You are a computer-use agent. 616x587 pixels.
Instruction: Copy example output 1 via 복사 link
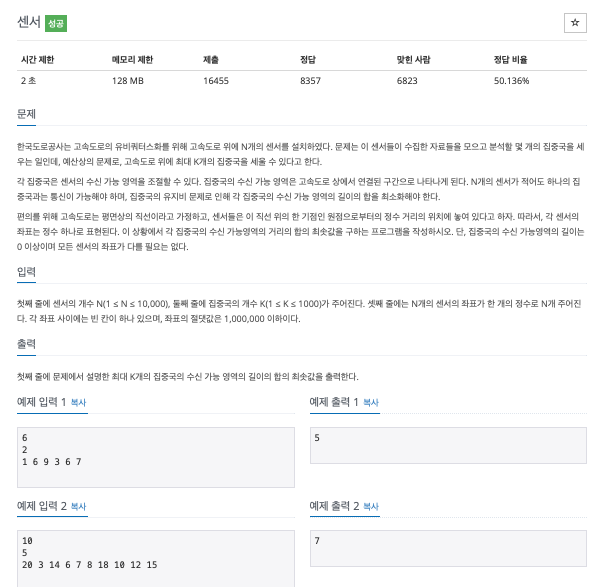(370, 402)
